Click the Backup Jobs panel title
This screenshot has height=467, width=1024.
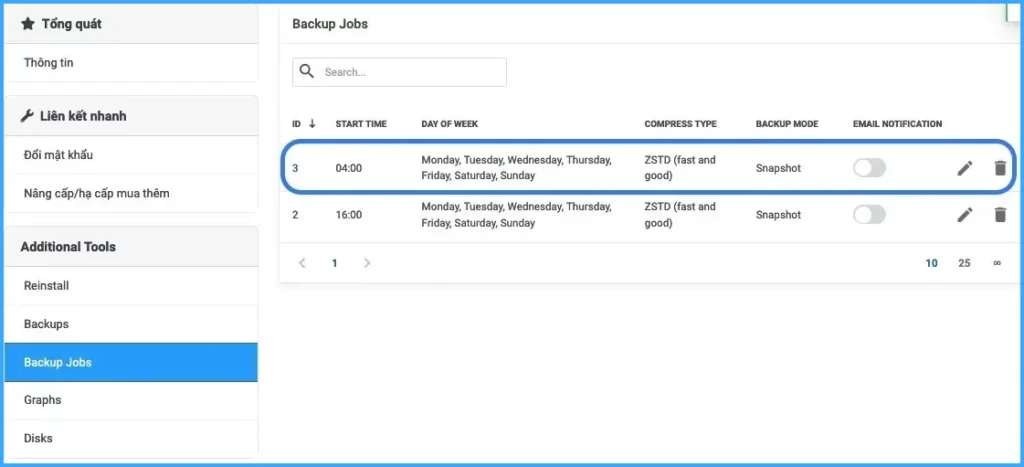(330, 24)
